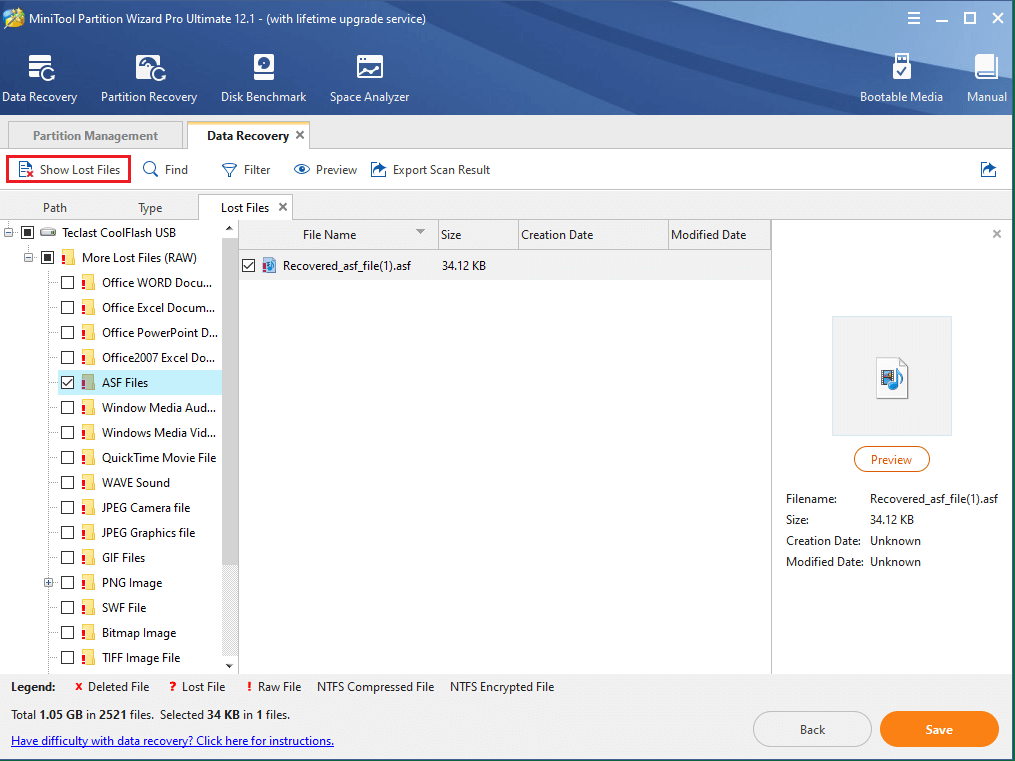Image resolution: width=1015 pixels, height=761 pixels.
Task: Switch to the Path tab
Action: [55, 207]
